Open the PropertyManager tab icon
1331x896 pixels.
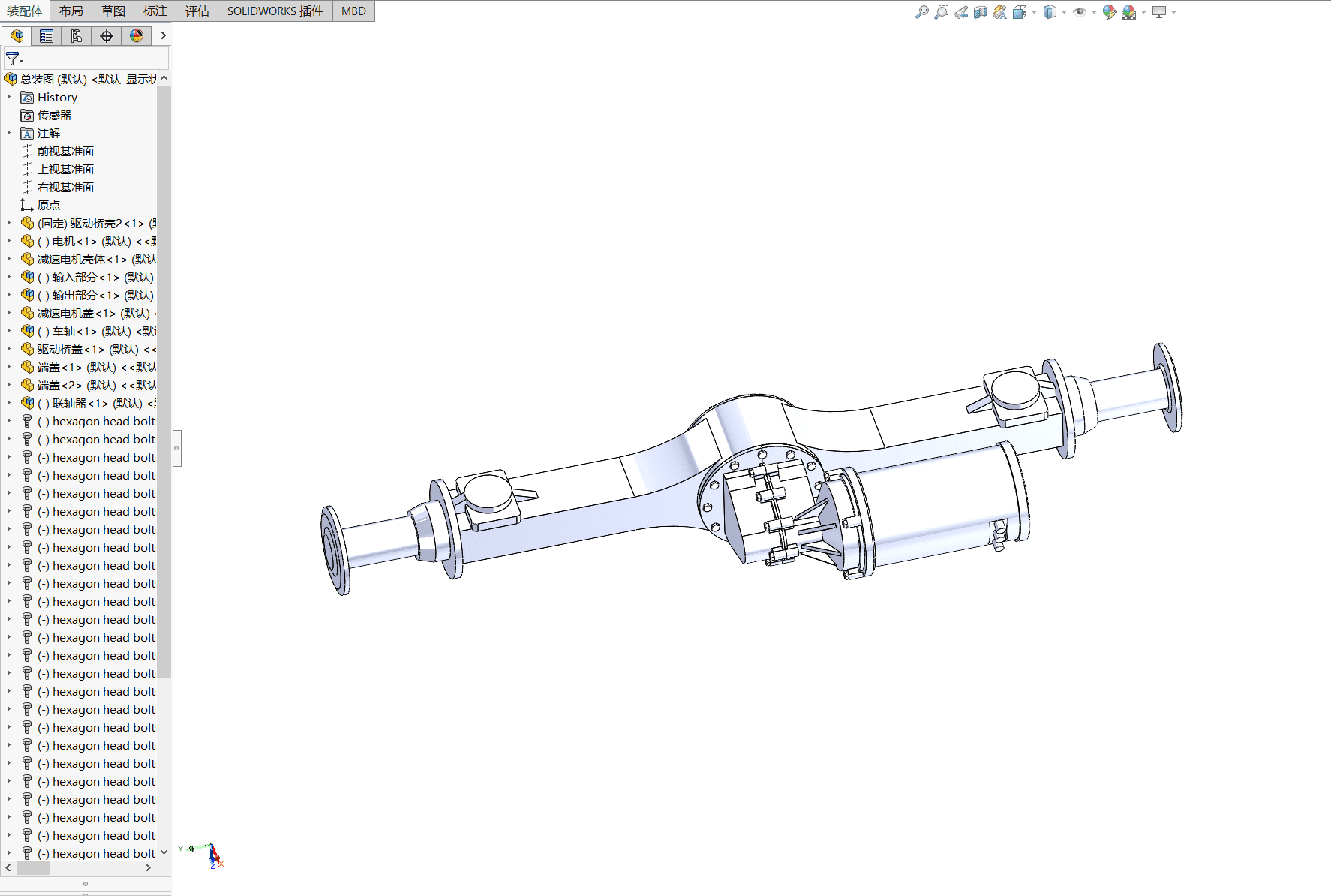coord(47,36)
